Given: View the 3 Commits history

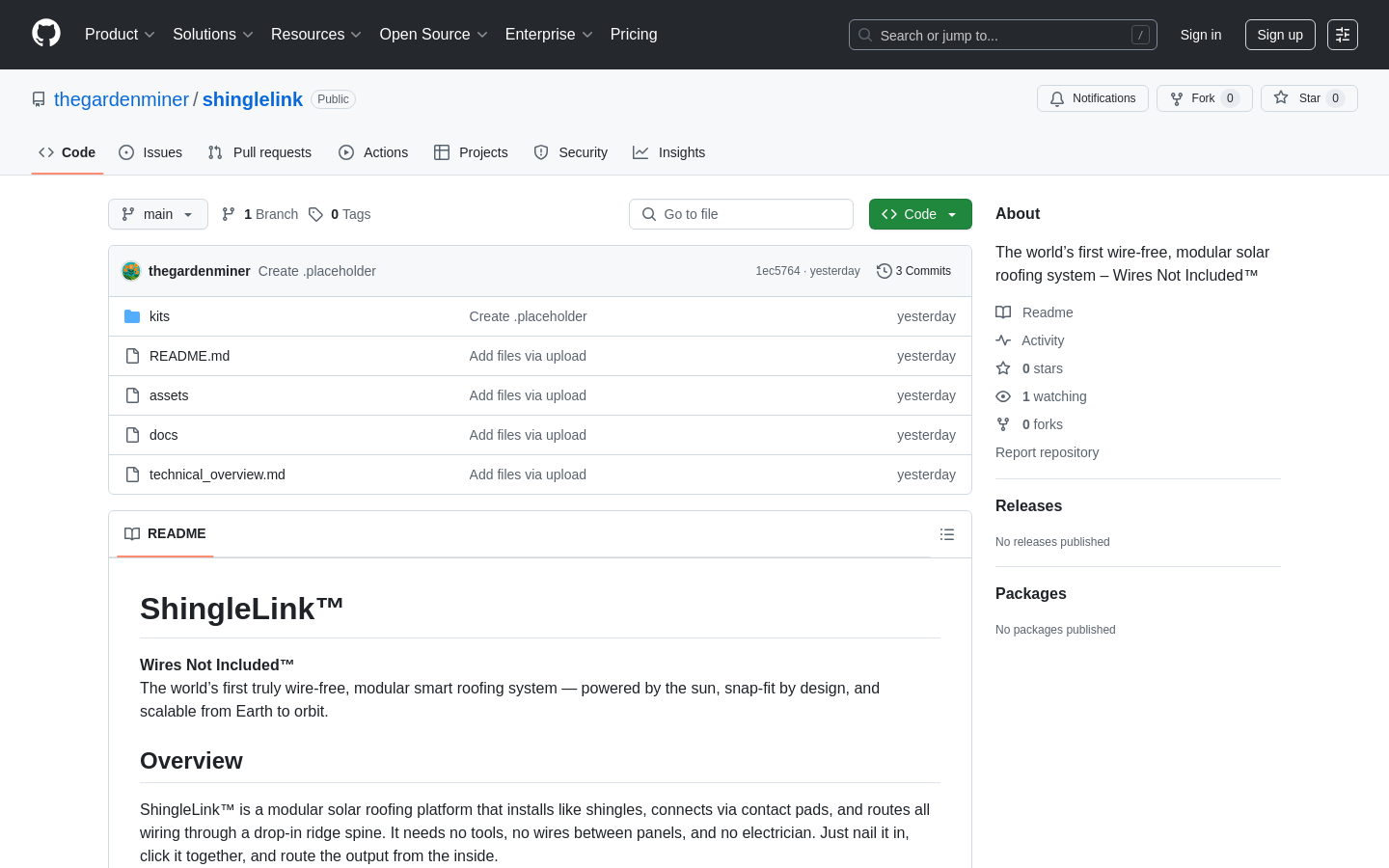Looking at the screenshot, I should [913, 271].
